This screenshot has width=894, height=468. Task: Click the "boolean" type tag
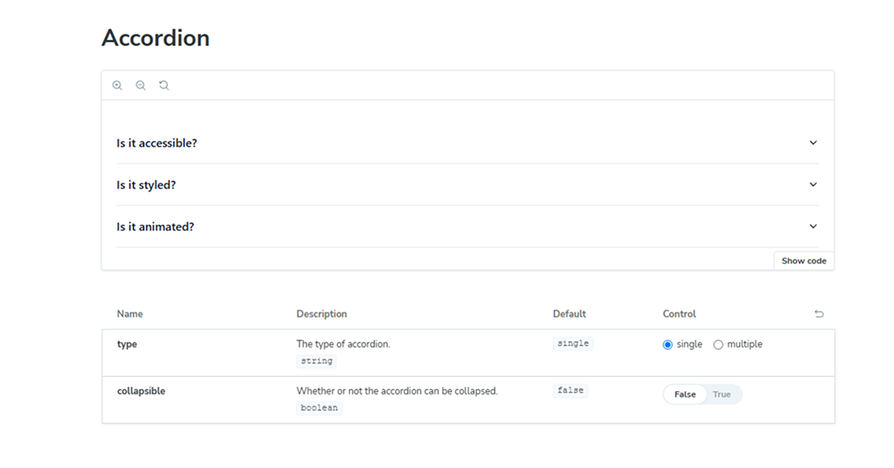pyautogui.click(x=319, y=408)
